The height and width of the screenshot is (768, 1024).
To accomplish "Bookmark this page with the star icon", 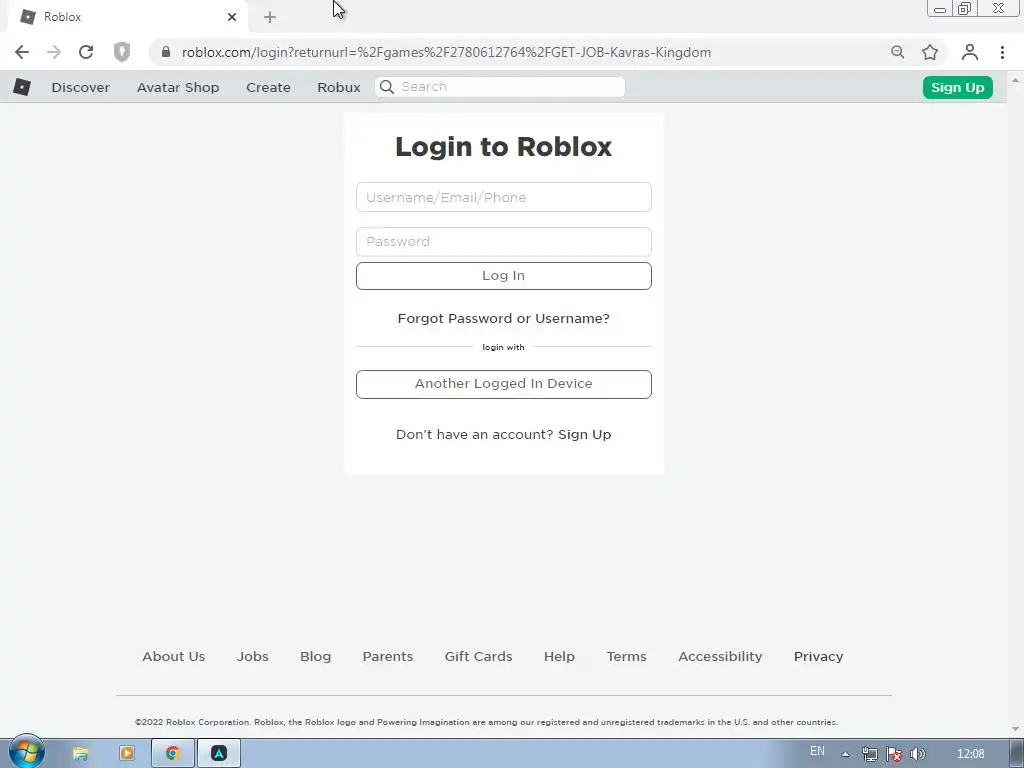I will point(930,52).
